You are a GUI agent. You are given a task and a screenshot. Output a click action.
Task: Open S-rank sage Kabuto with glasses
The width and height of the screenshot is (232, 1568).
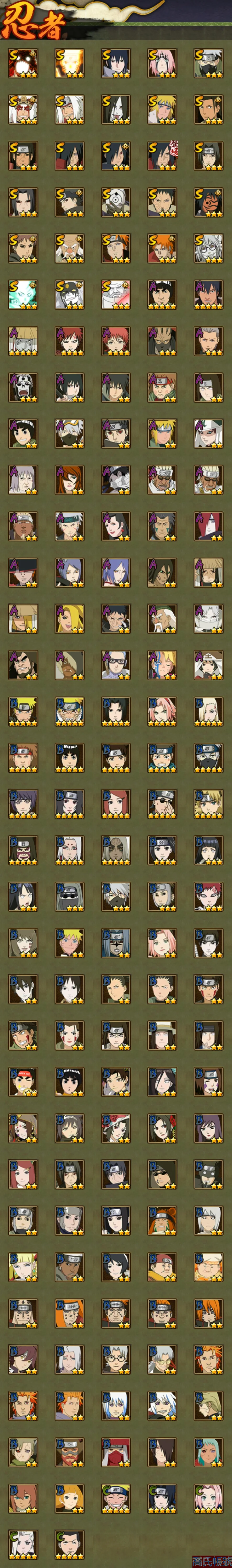pos(209,248)
